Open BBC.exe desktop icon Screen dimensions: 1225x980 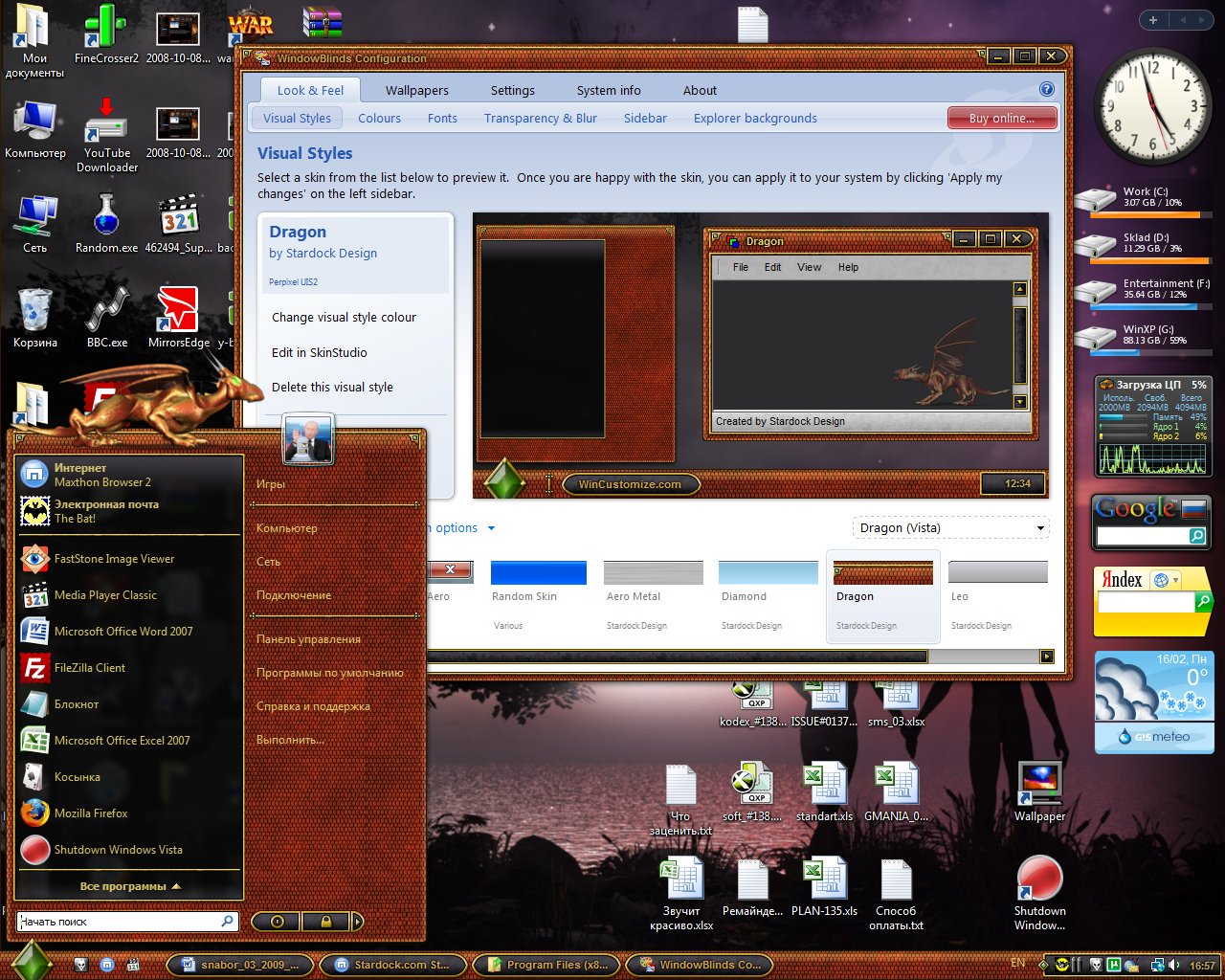[x=106, y=318]
